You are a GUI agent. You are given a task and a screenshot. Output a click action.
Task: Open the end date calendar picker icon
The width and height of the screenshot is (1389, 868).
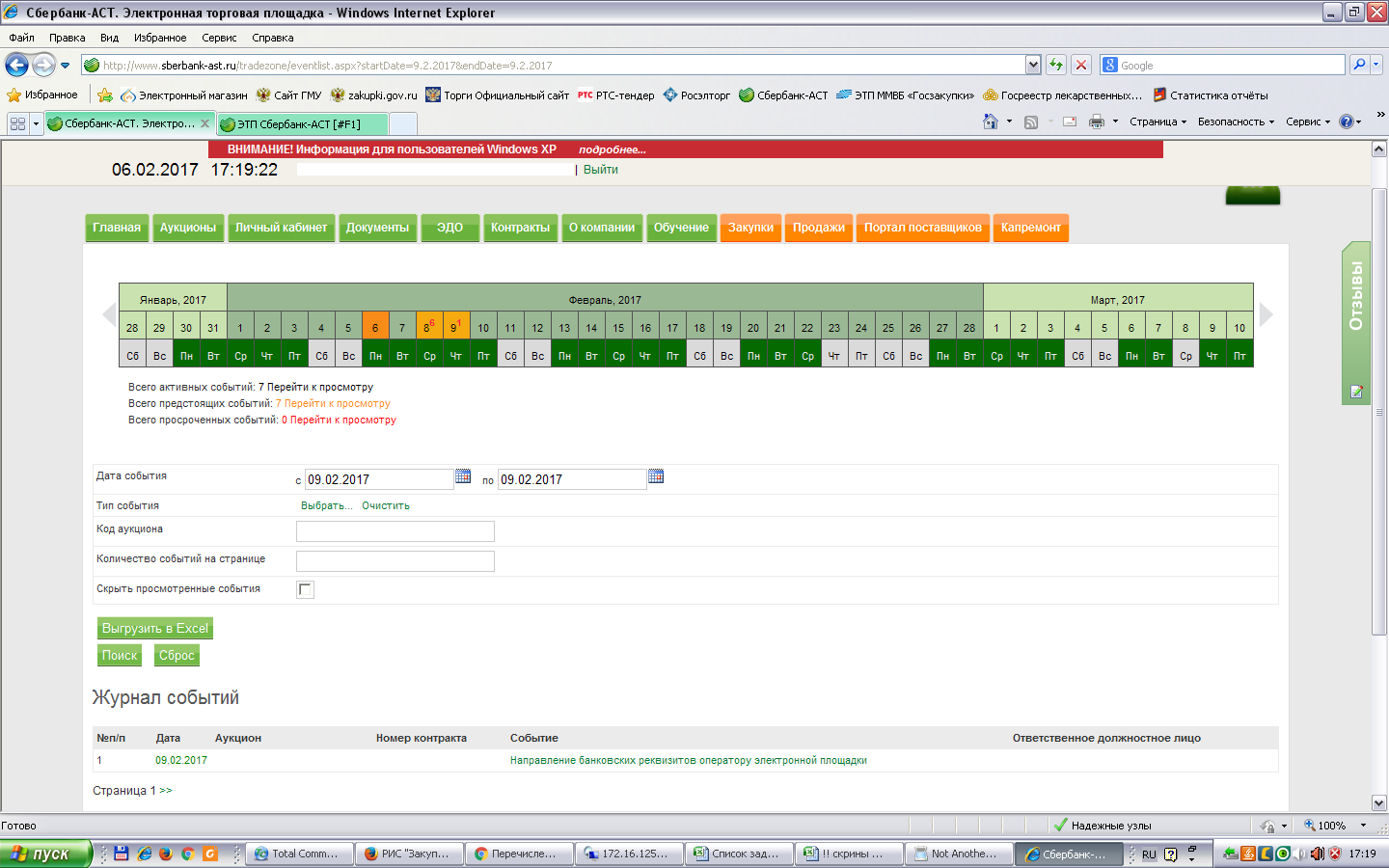tap(656, 476)
